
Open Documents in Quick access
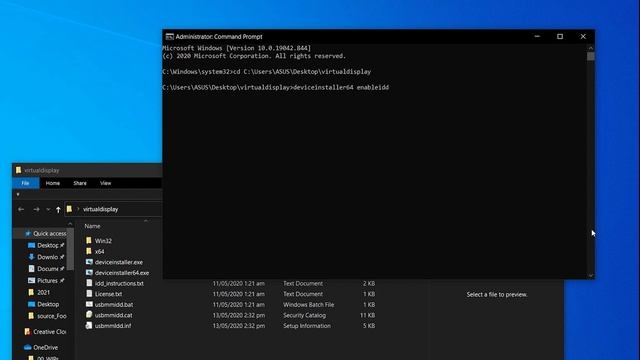[47, 269]
